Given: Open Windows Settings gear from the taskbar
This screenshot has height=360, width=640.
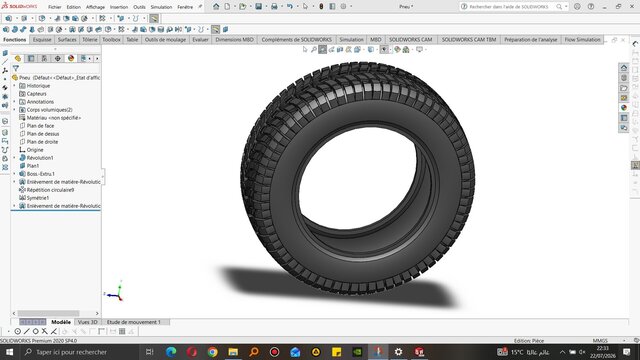Looking at the screenshot, I should 398,352.
